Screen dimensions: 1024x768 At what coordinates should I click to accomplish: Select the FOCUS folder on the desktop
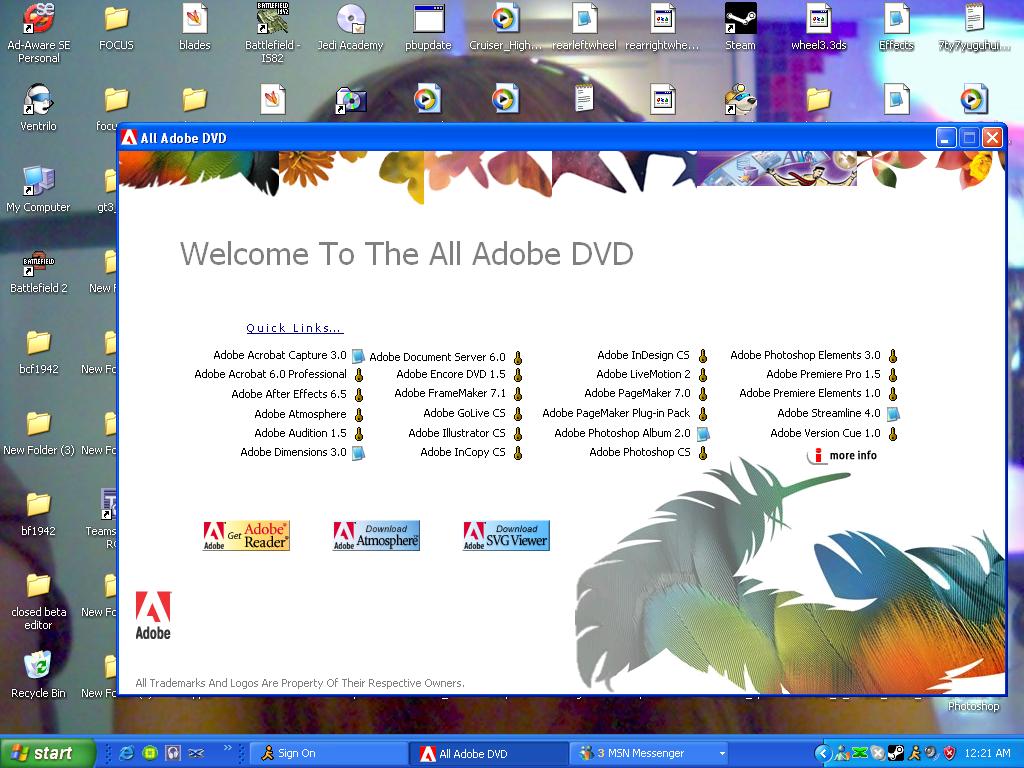click(x=116, y=27)
